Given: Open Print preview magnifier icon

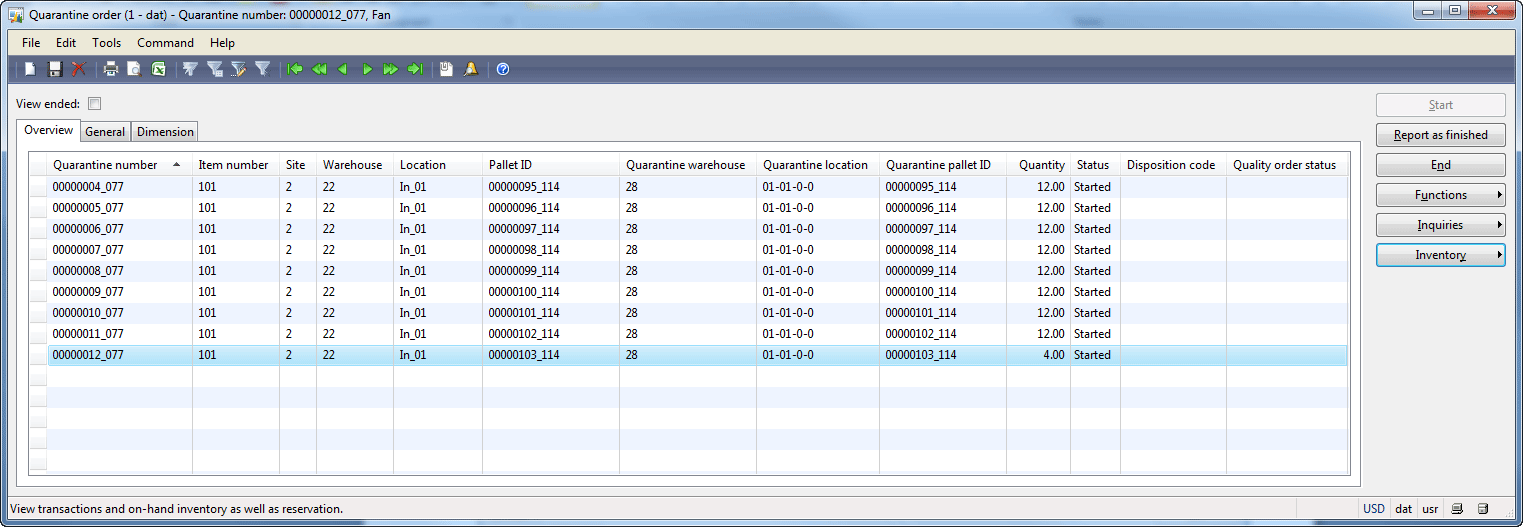Looking at the screenshot, I should (134, 69).
